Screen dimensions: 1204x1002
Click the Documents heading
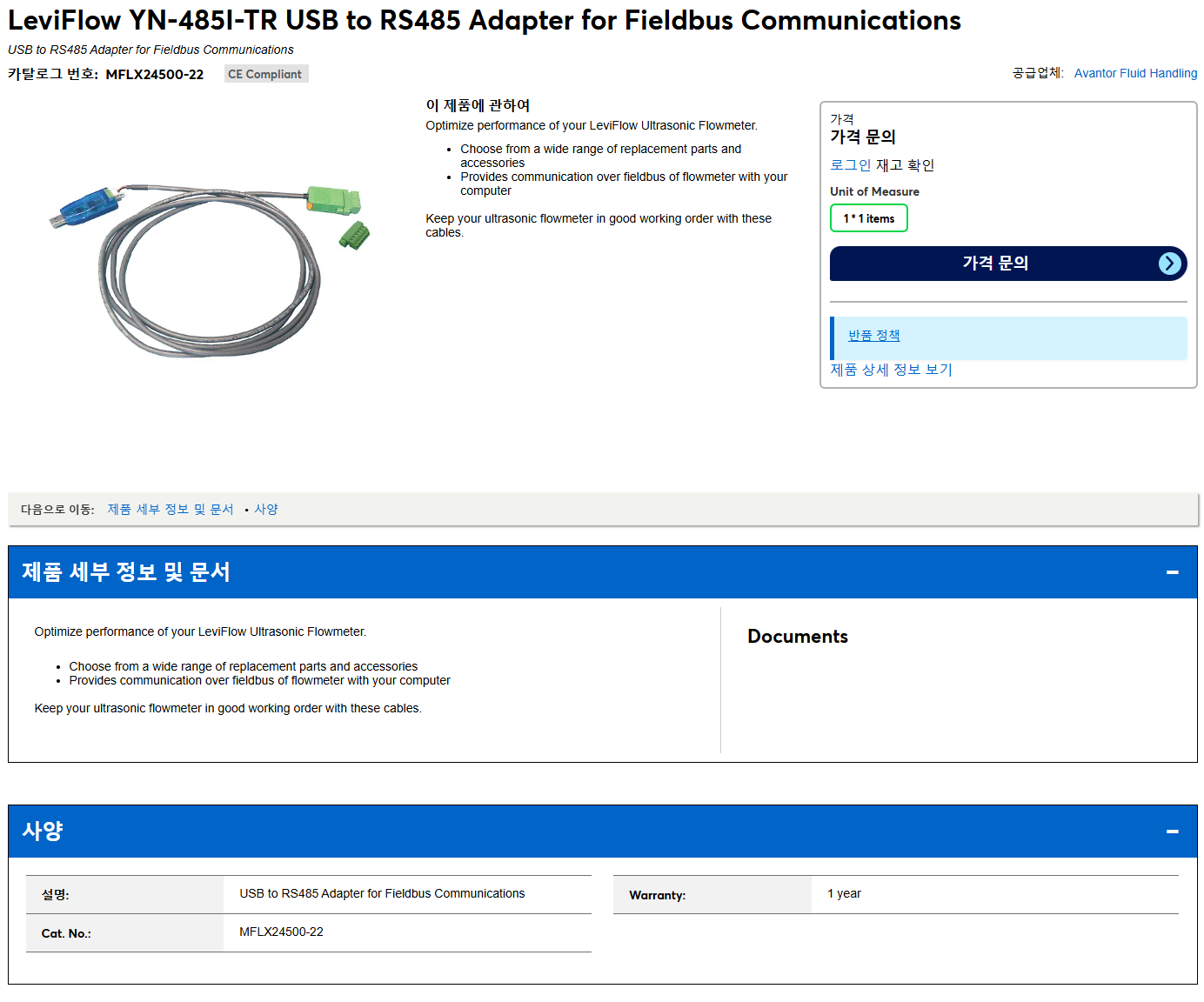[798, 637]
